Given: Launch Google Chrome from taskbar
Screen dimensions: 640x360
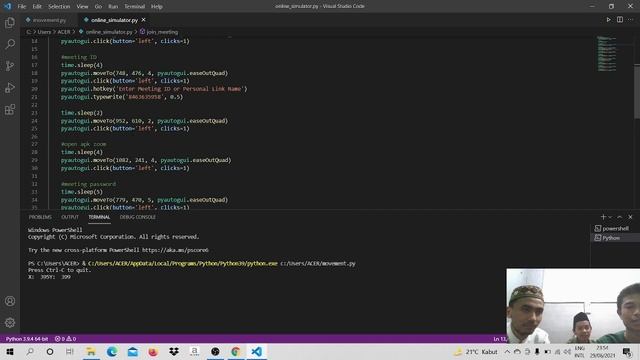Looking at the screenshot, I should coord(236,351).
